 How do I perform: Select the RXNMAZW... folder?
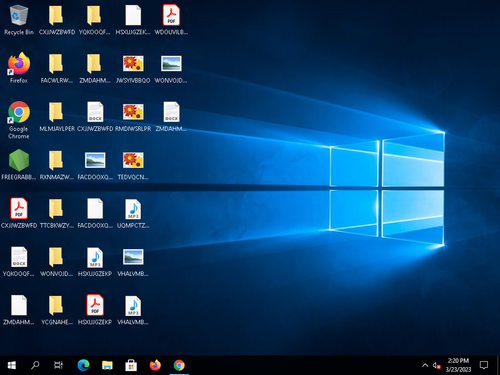(x=57, y=165)
